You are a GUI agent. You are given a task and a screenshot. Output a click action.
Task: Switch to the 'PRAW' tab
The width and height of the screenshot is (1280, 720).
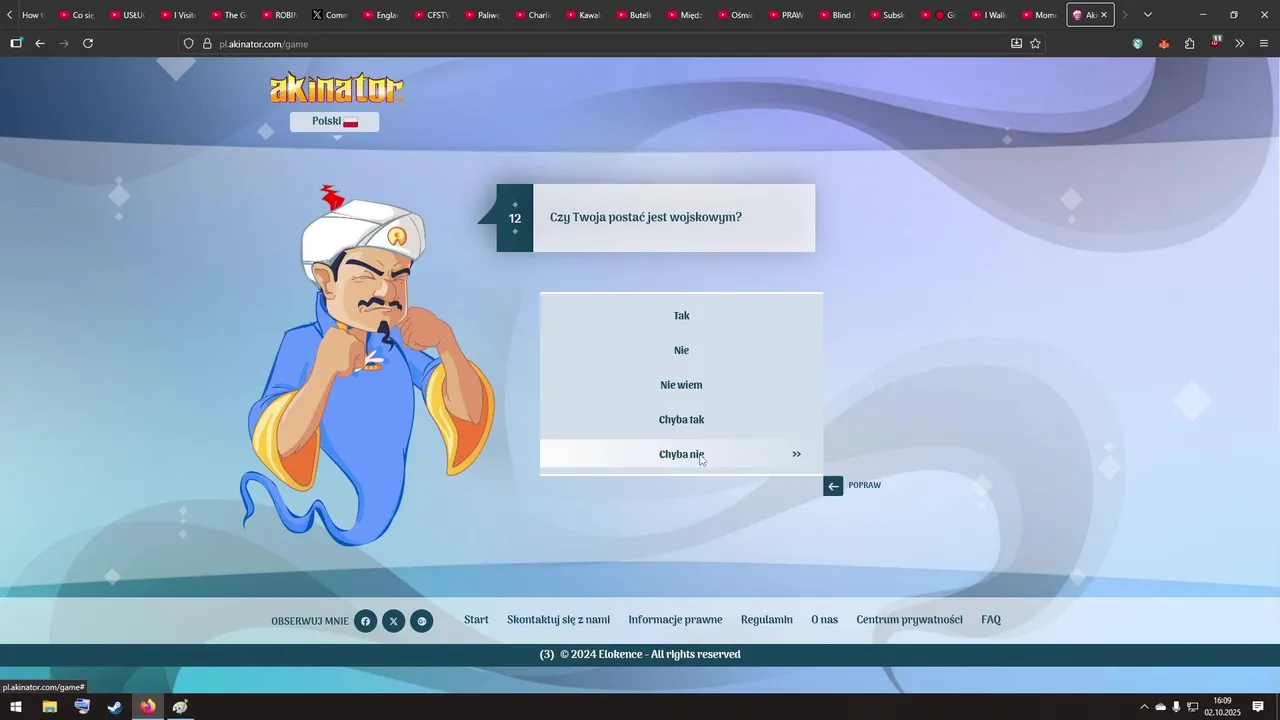[x=786, y=15]
